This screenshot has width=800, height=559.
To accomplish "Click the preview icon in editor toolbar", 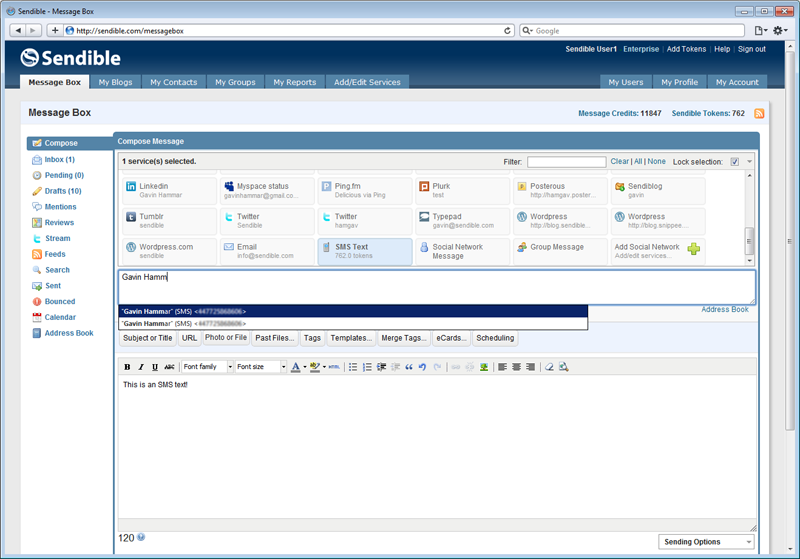I will coord(563,367).
